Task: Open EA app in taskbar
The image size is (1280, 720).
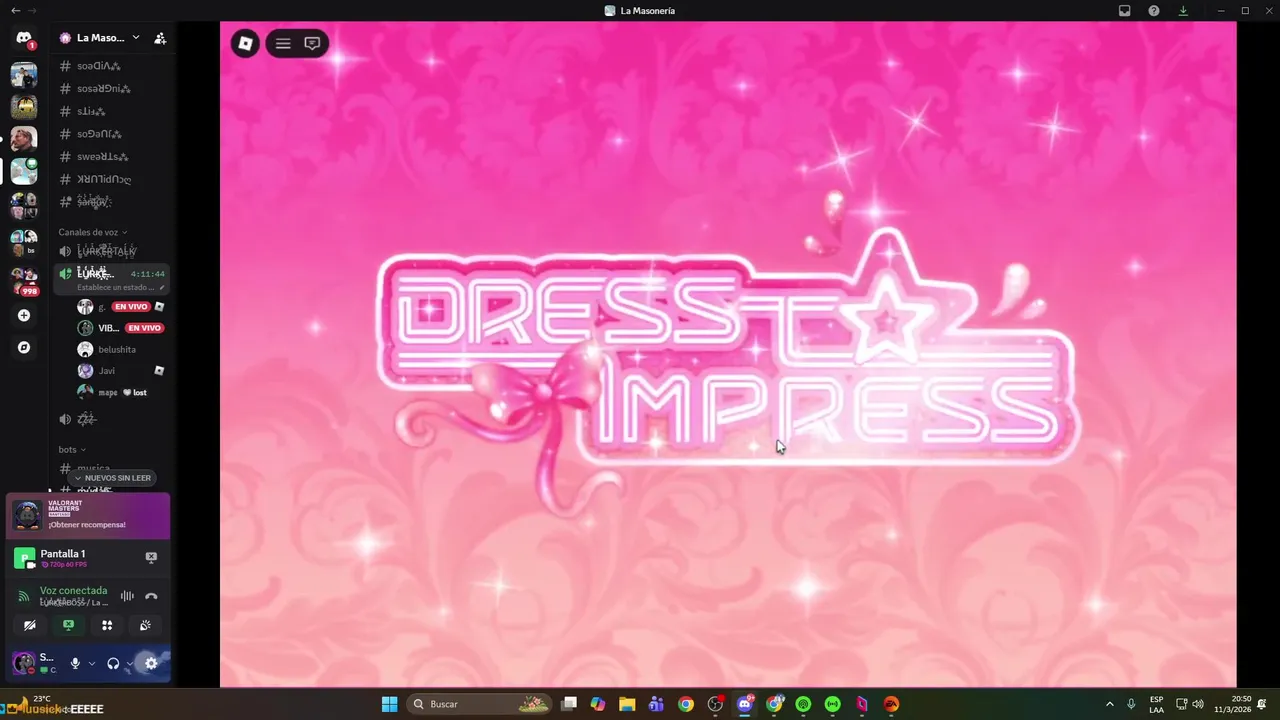Action: (891, 704)
